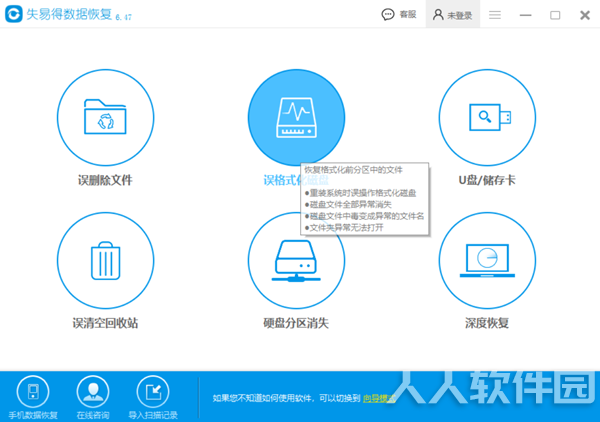Viewport: 600px width, 422px height.
Task: Click the U盘/储存卡 label text
Action: (487, 180)
